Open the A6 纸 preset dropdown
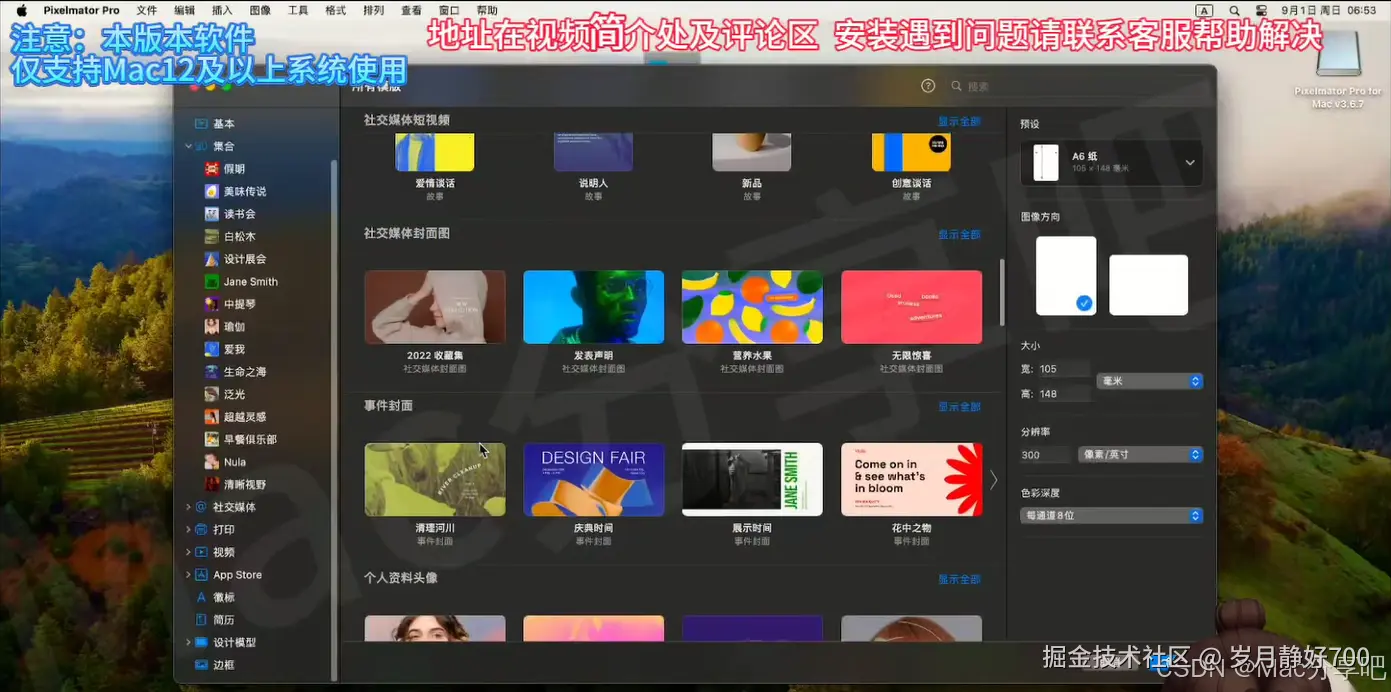Viewport: 1391px width, 692px height. pyautogui.click(x=1111, y=162)
